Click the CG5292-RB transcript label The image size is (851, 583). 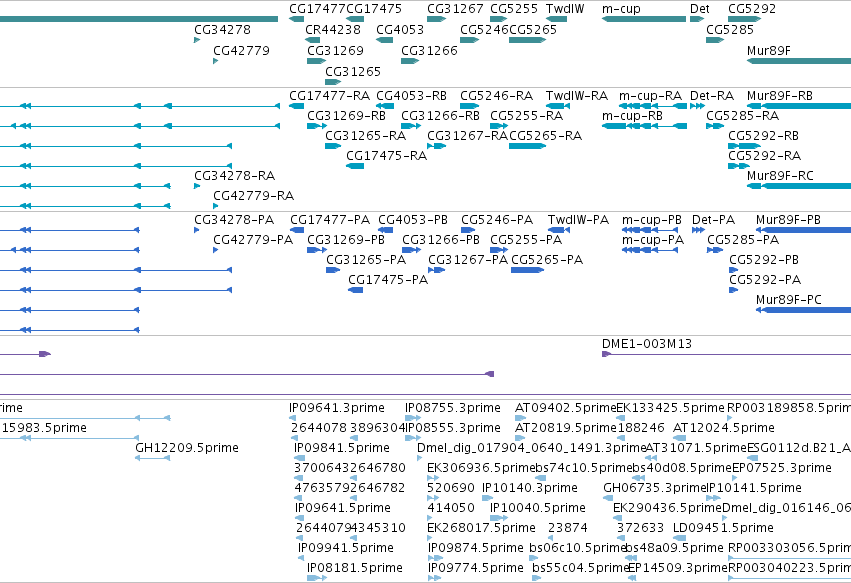(763, 136)
